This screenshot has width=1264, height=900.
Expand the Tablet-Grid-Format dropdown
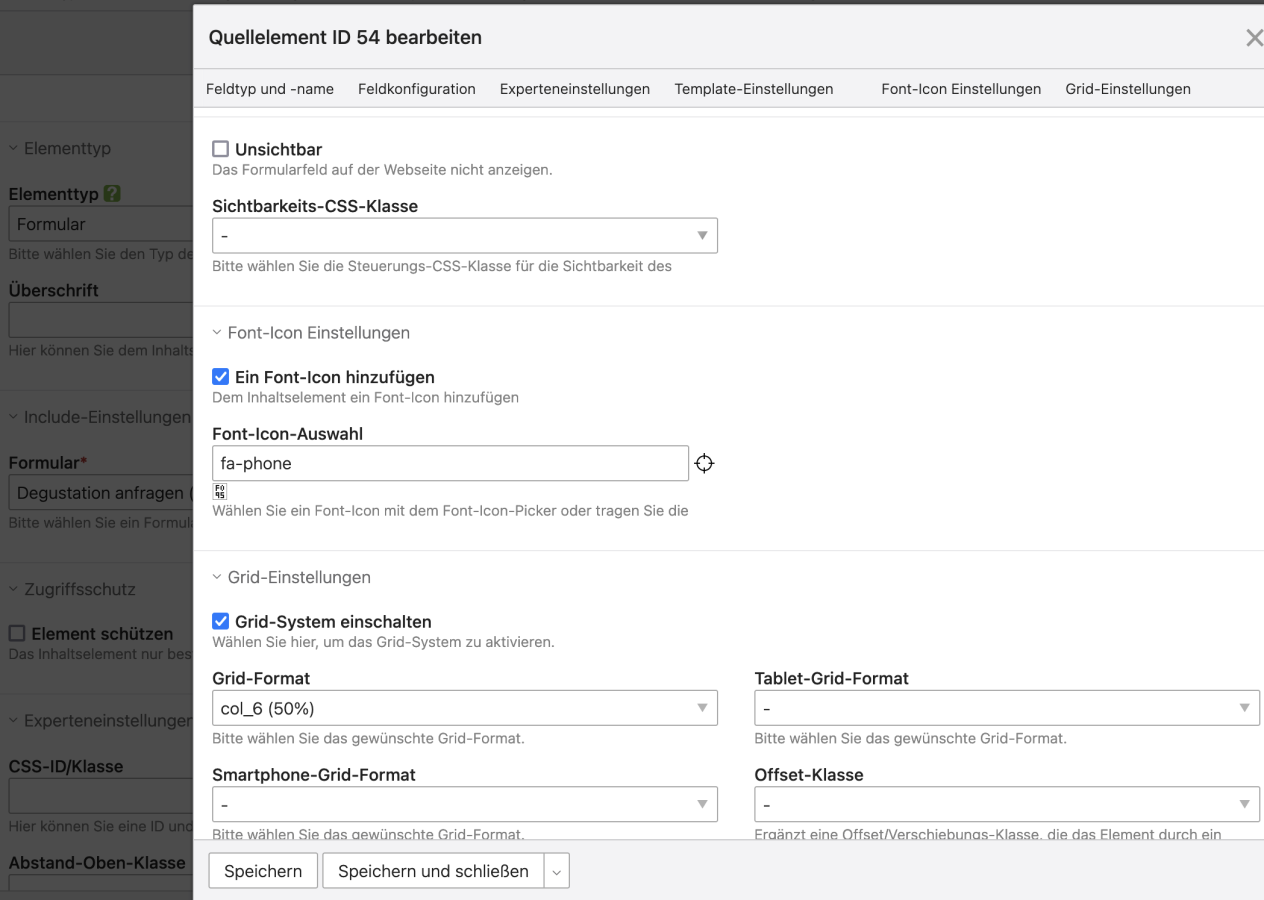tap(1006, 708)
